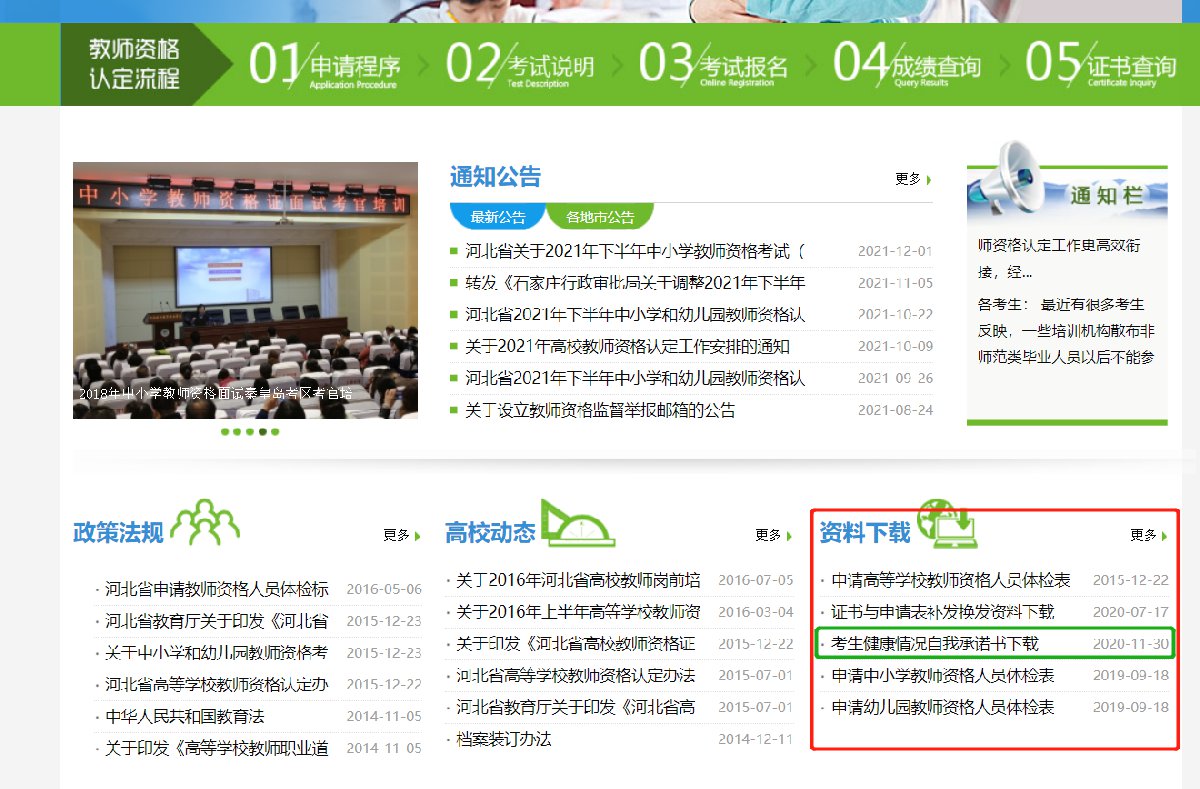Open the notice dated 2021-10-22
Image resolution: width=1200 pixels, height=789 pixels.
(635, 315)
